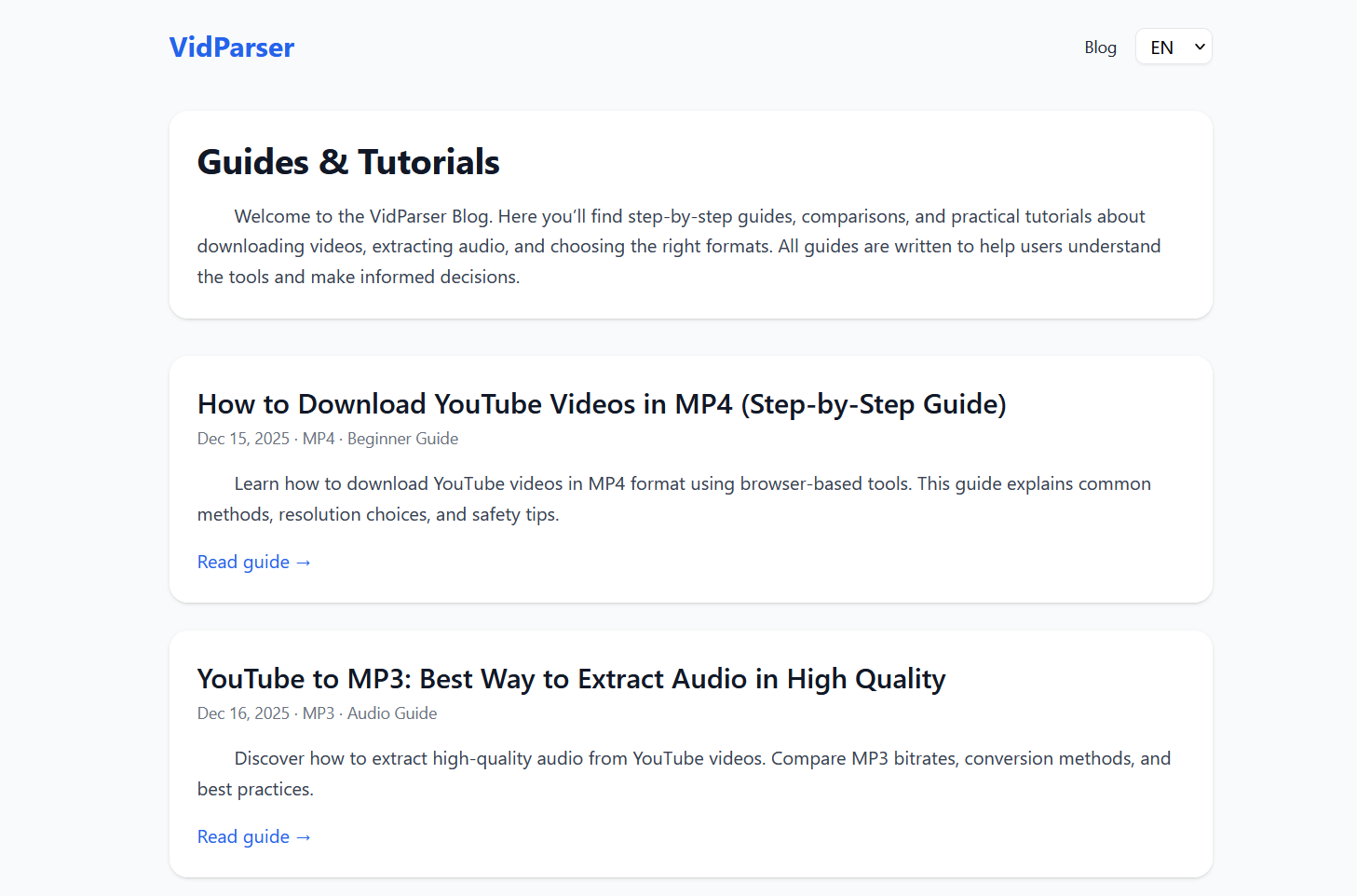Screen dimensions: 1357x896
Task: Click the MP3 tag on the second article
Action: coord(318,713)
